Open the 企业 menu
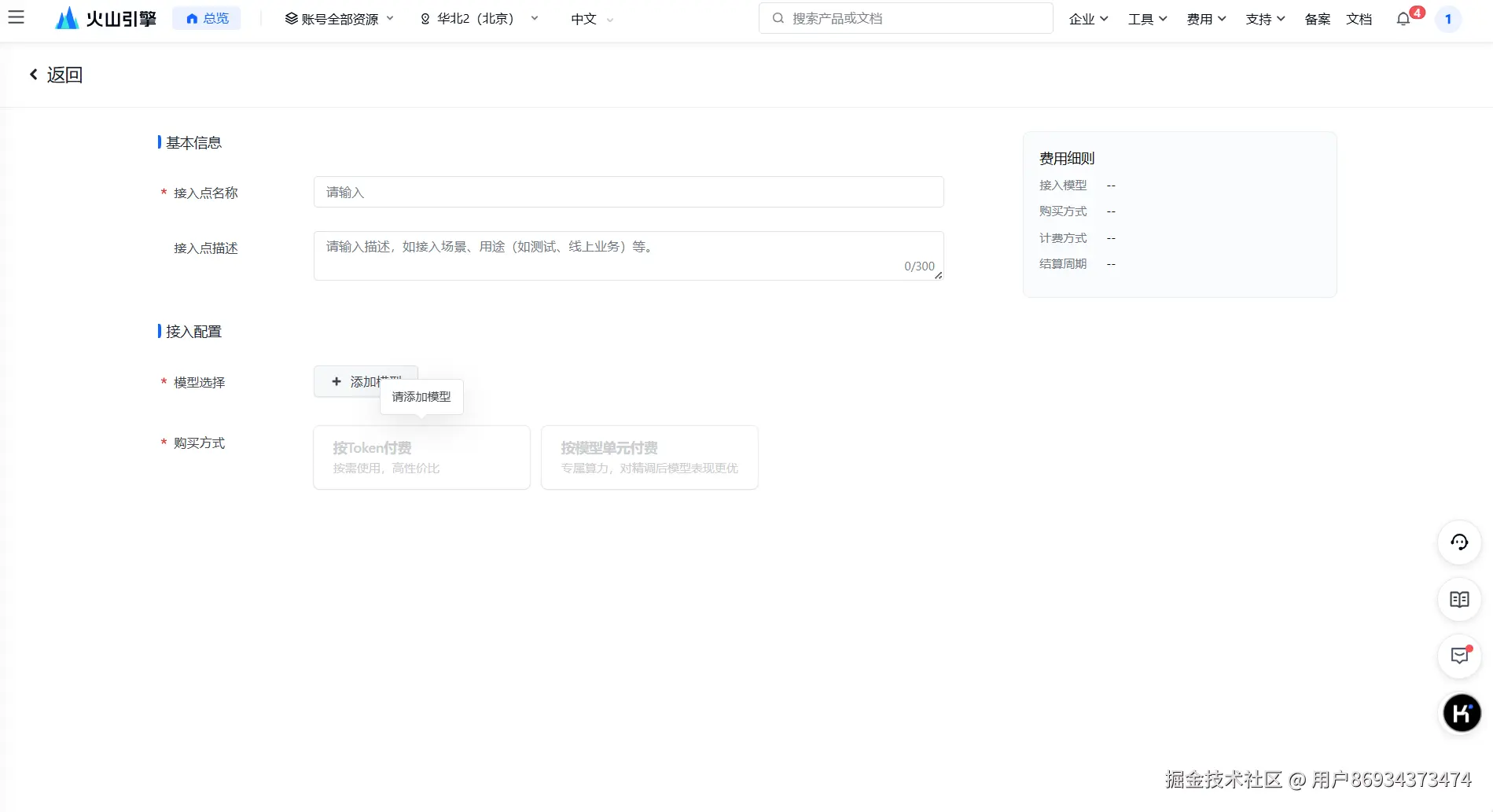The image size is (1493, 812). click(x=1088, y=19)
